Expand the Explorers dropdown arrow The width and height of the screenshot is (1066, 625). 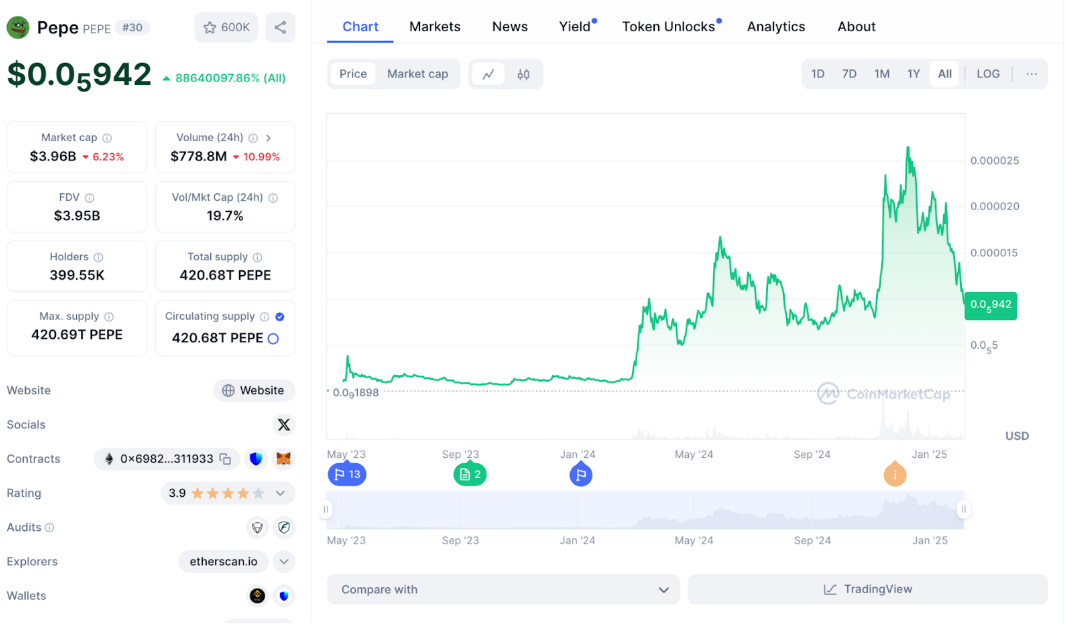pos(284,562)
